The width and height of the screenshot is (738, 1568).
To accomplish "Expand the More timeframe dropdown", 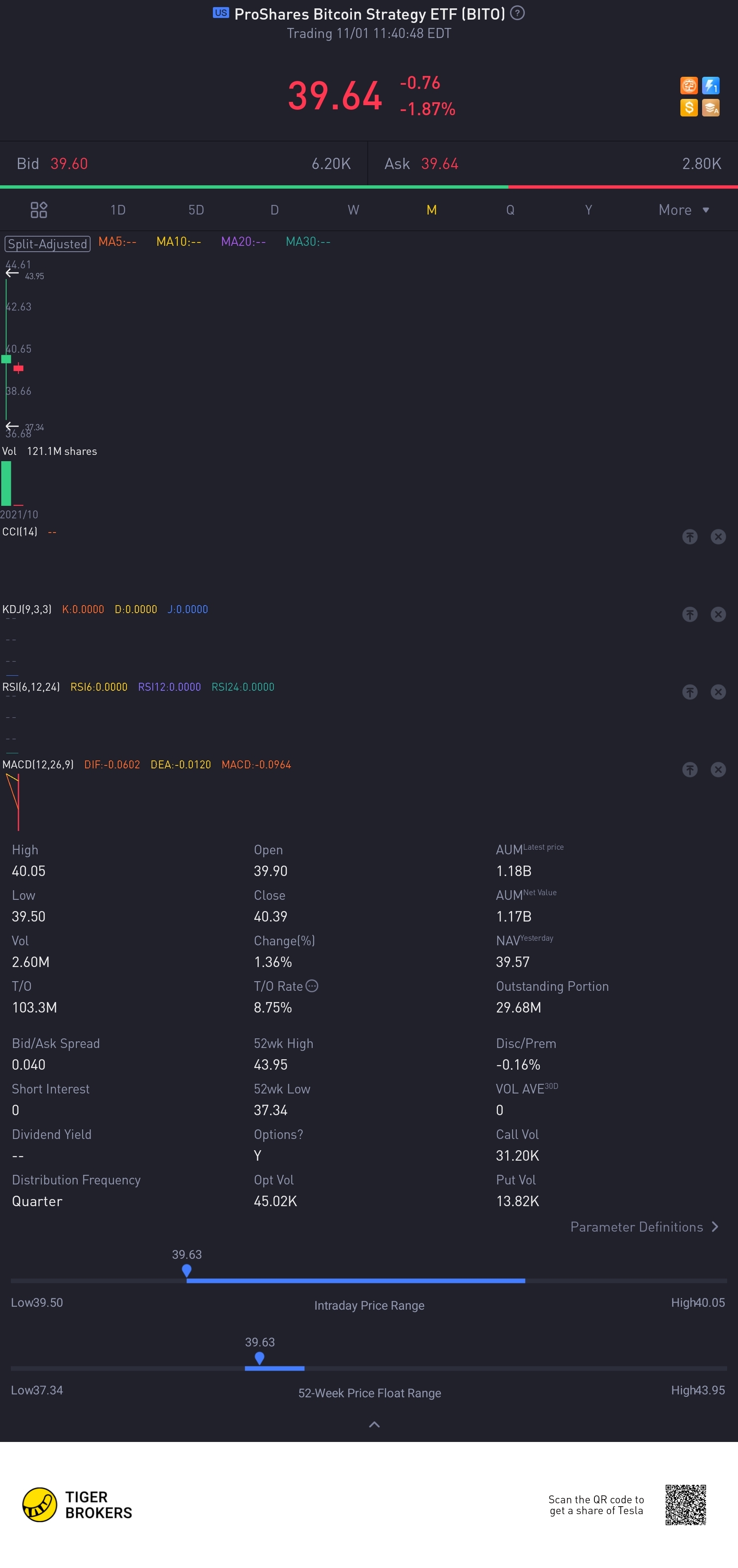I will [684, 210].
